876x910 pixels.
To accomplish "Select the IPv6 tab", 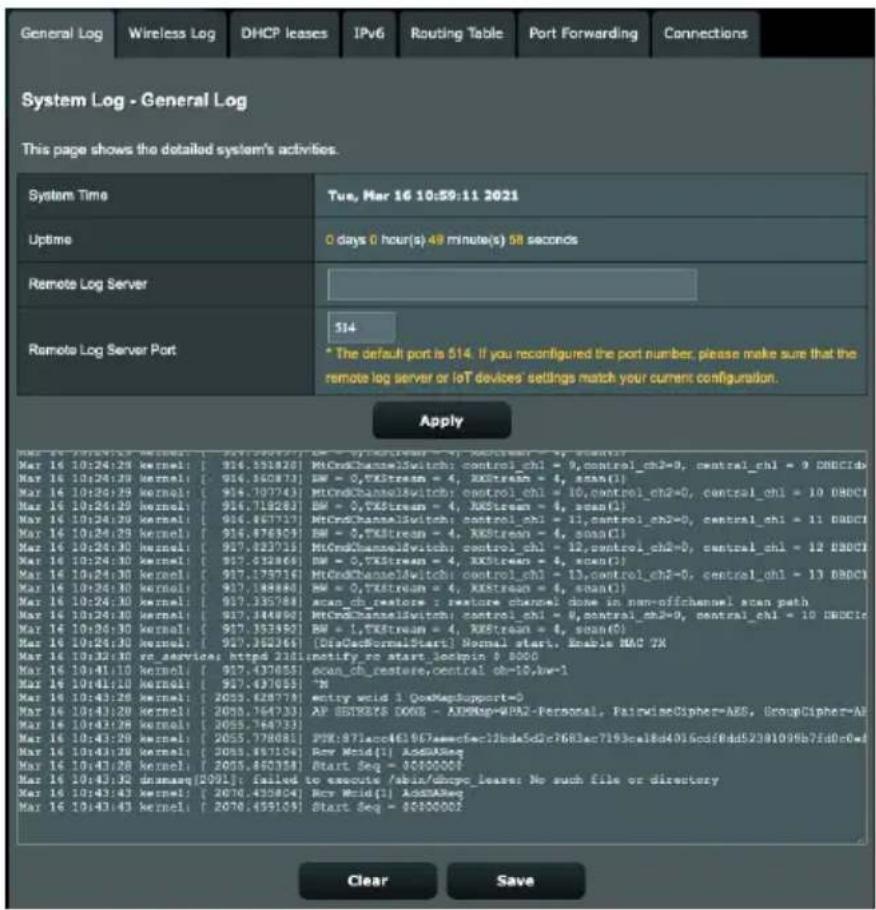I will point(369,34).
